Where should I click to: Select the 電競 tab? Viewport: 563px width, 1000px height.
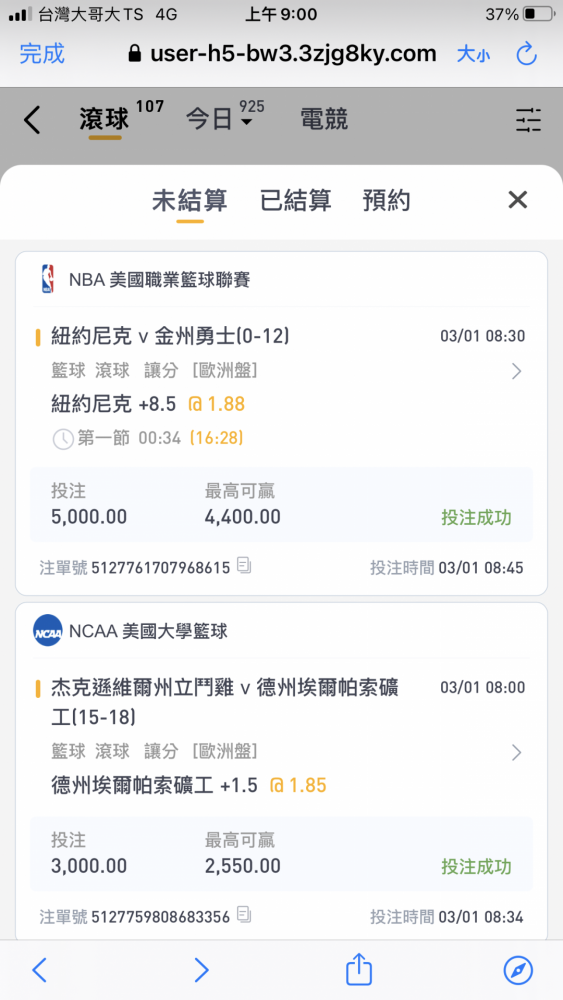(x=324, y=119)
